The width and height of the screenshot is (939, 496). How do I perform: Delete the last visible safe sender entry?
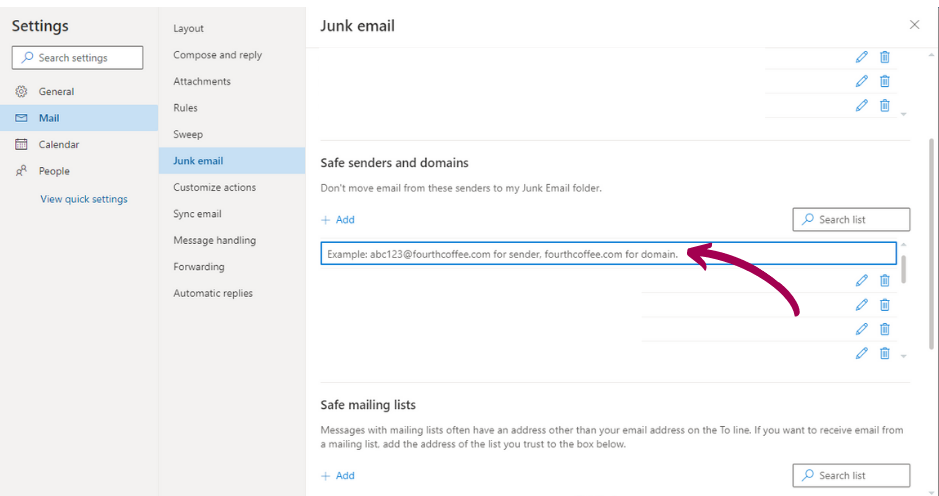(885, 353)
